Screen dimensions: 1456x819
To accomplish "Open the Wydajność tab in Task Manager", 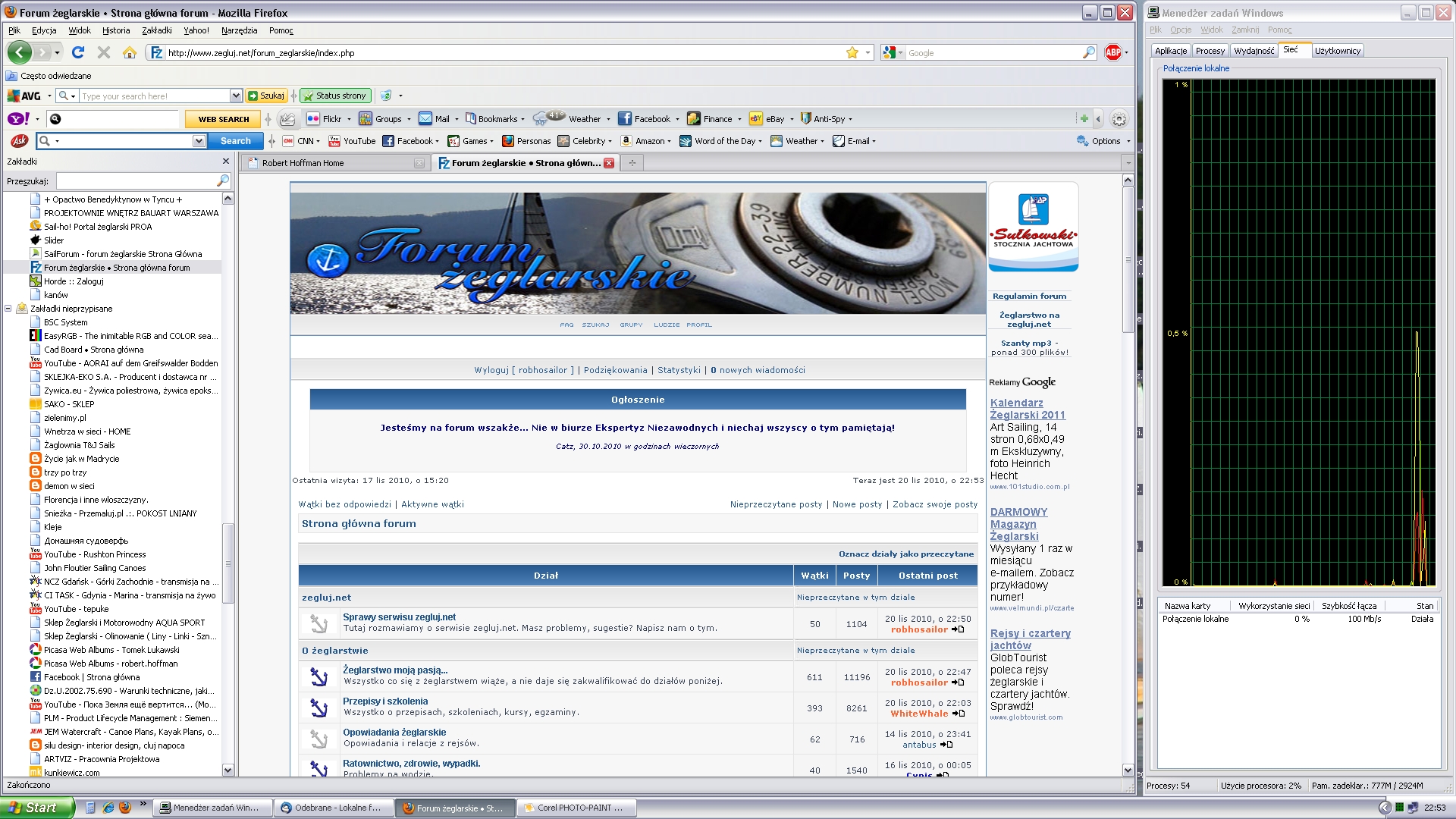I will [x=1254, y=51].
